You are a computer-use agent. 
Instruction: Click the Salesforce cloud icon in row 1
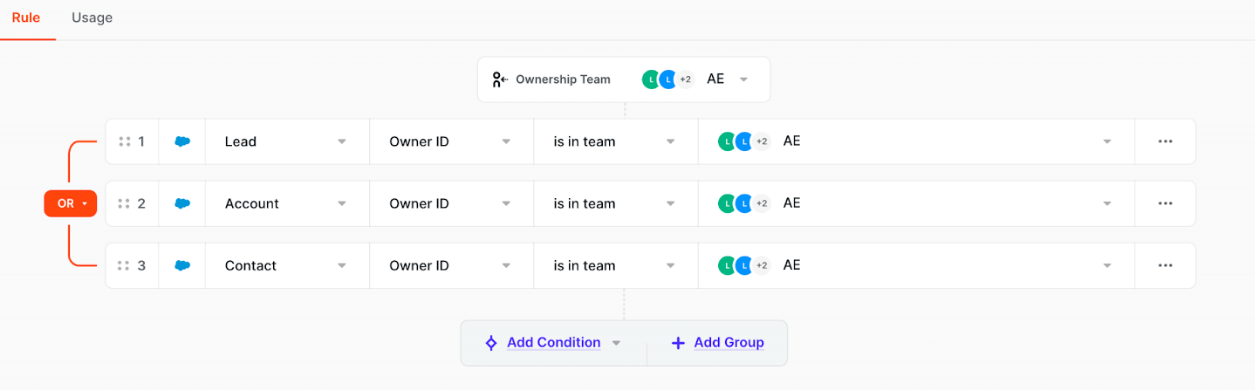pyautogui.click(x=182, y=142)
